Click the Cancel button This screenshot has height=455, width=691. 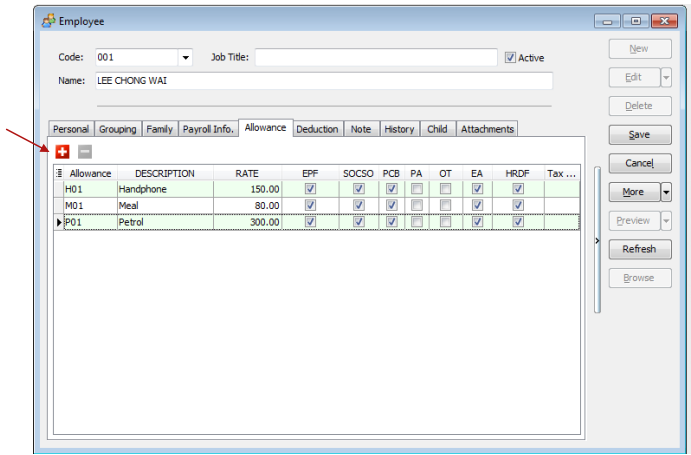pos(639,163)
